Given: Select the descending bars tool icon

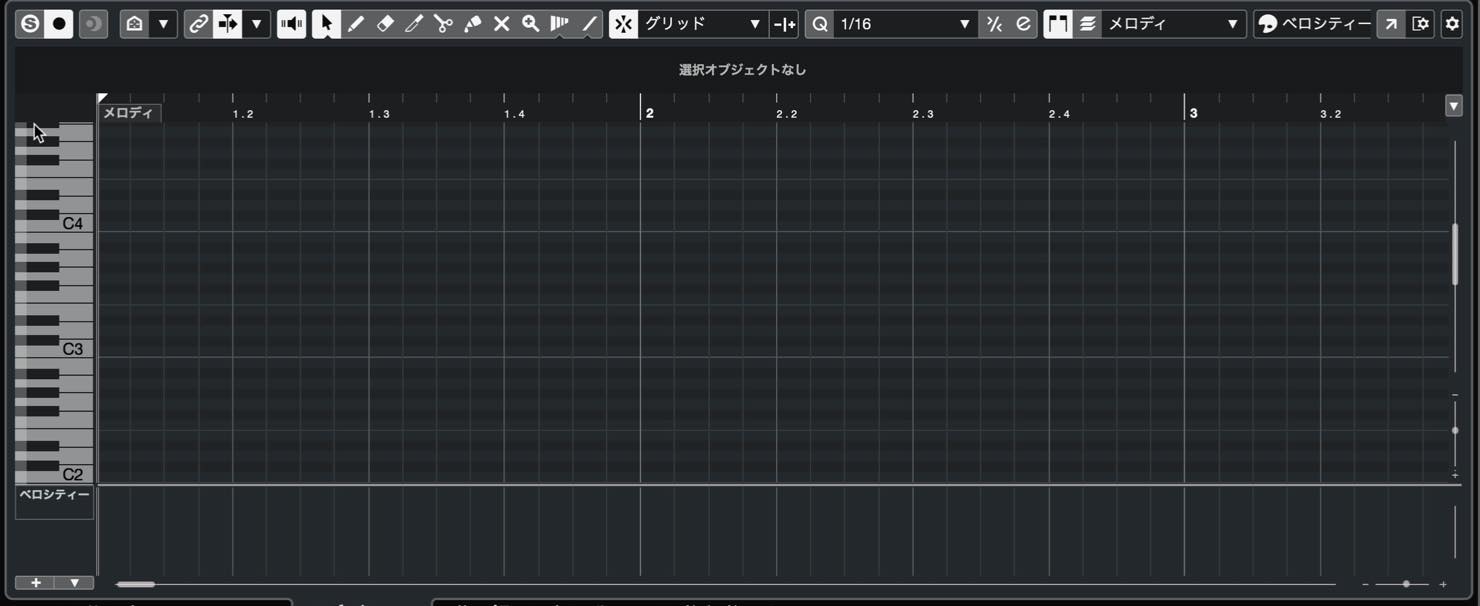Looking at the screenshot, I should (x=560, y=24).
